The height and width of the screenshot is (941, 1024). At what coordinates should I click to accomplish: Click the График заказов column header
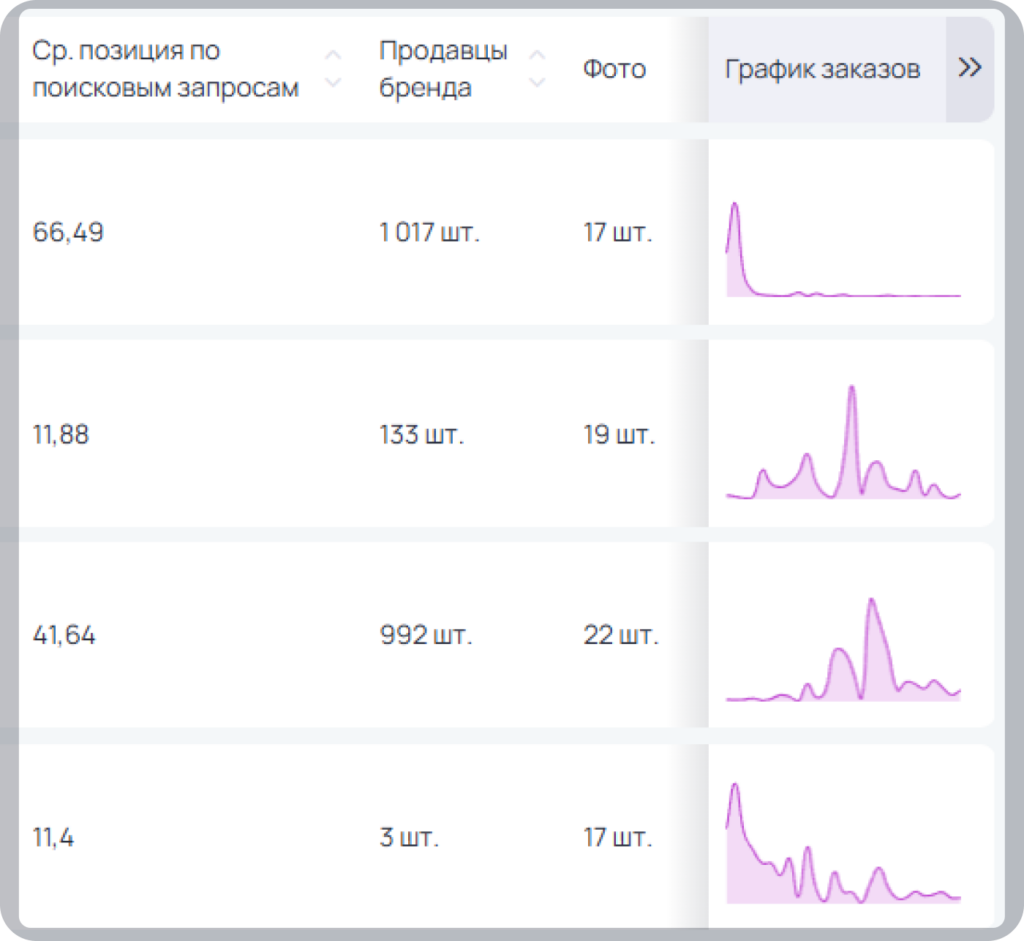(x=822, y=69)
